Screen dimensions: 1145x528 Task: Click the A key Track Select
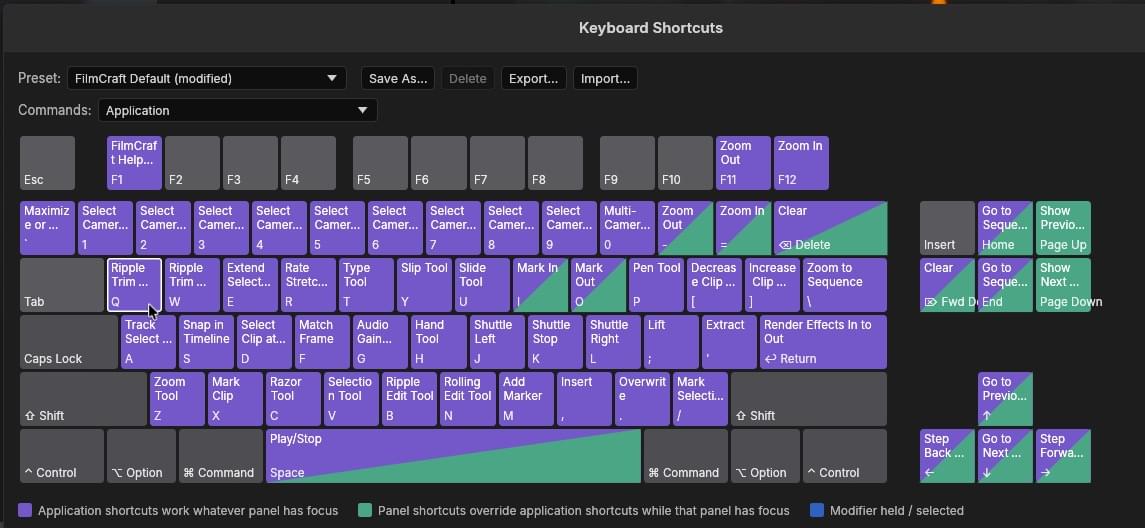(148, 342)
